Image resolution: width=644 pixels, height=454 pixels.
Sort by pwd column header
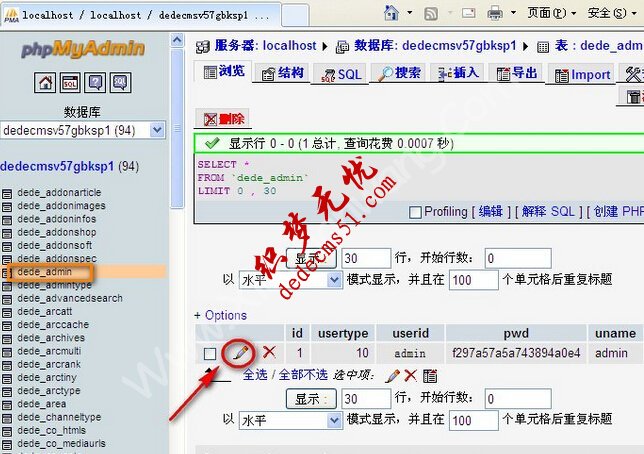tap(516, 333)
